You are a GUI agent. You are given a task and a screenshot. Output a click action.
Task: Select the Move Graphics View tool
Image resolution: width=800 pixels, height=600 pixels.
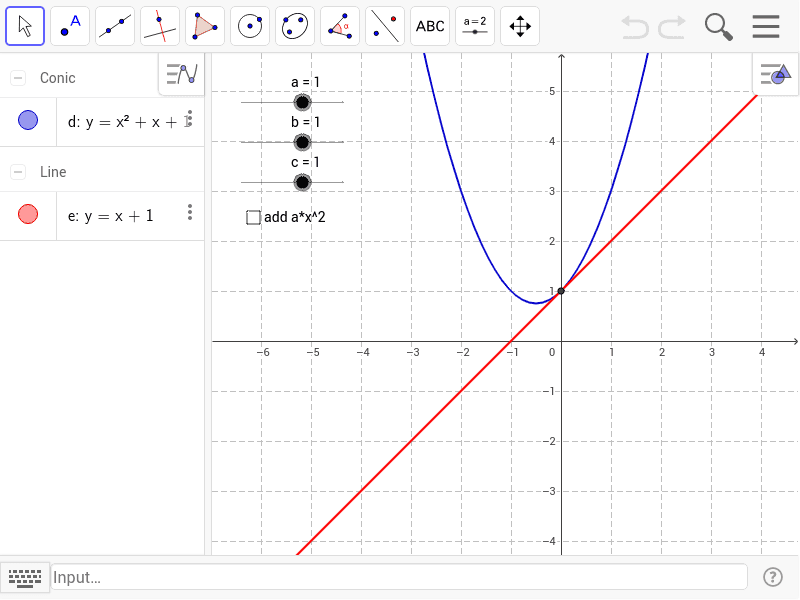[519, 25]
